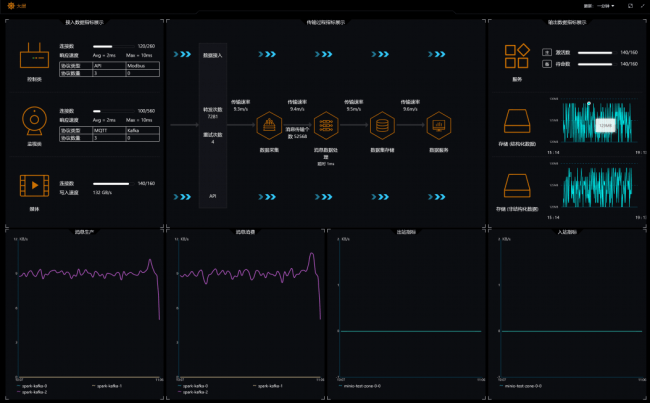Image resolution: width=650 pixels, height=403 pixels.
Task: Toggle spark-kafka-1 legend in left Kafka chart
Action: [107, 386]
